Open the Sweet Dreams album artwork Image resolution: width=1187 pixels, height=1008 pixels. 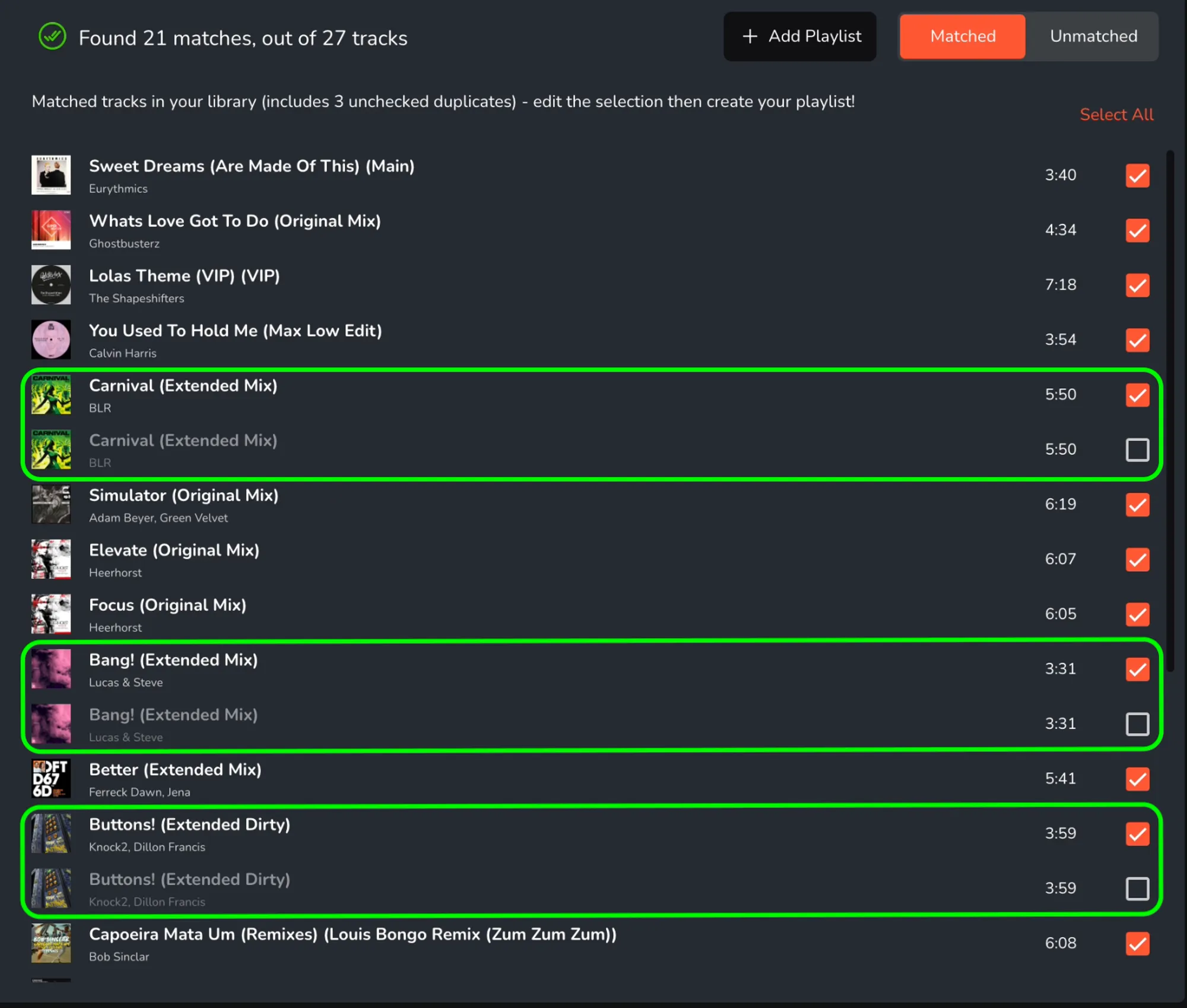point(51,175)
